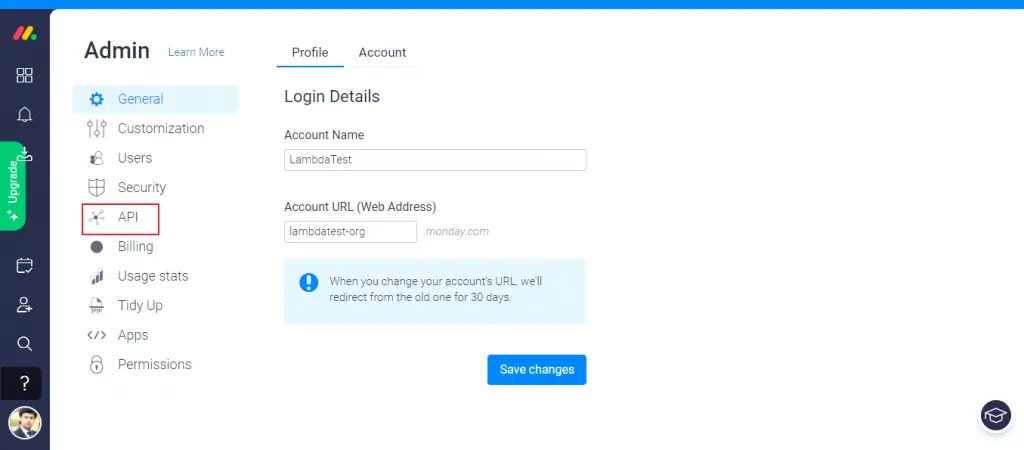Follow the Learn More link
Screen dimensions: 1024x450
[196, 52]
